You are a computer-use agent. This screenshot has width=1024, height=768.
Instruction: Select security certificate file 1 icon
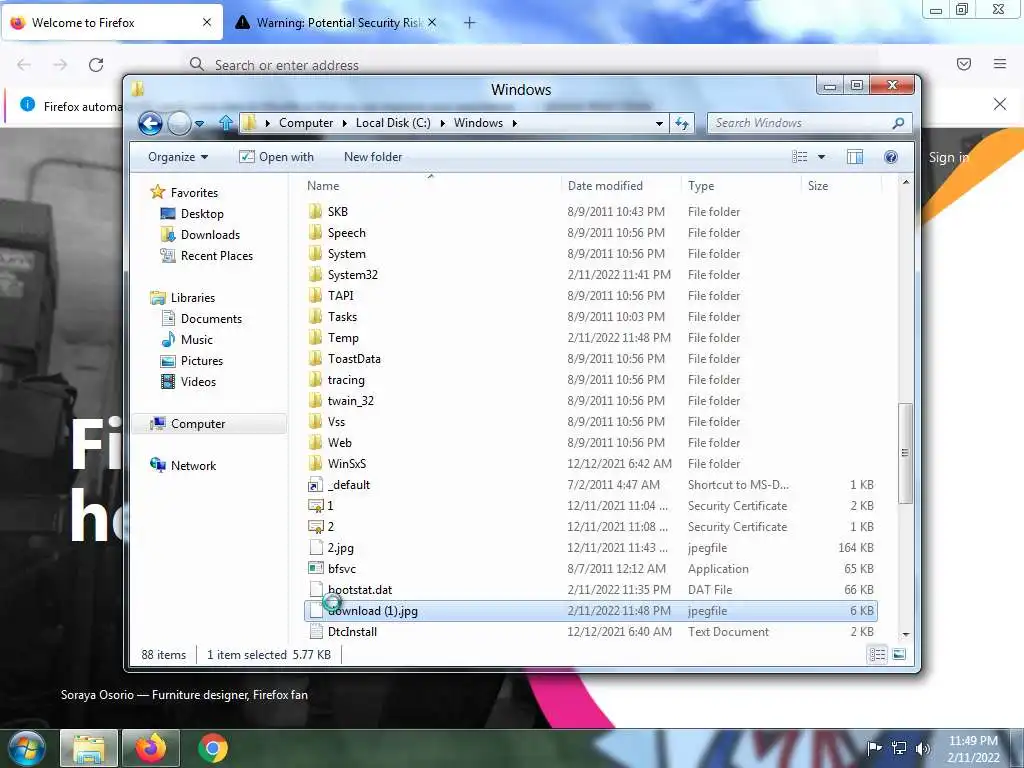[x=315, y=505]
